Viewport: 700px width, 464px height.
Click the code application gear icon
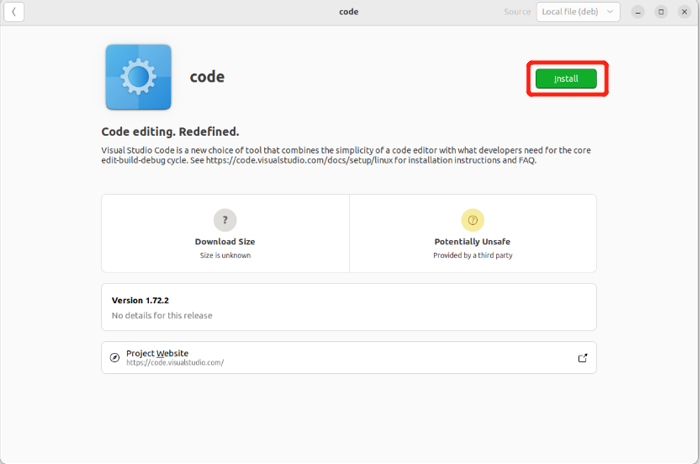(138, 77)
